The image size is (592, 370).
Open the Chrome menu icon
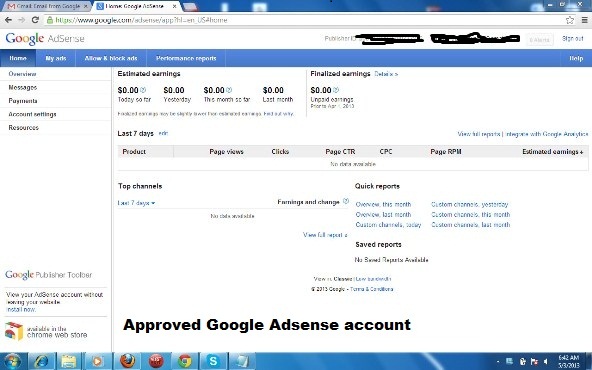(x=584, y=20)
